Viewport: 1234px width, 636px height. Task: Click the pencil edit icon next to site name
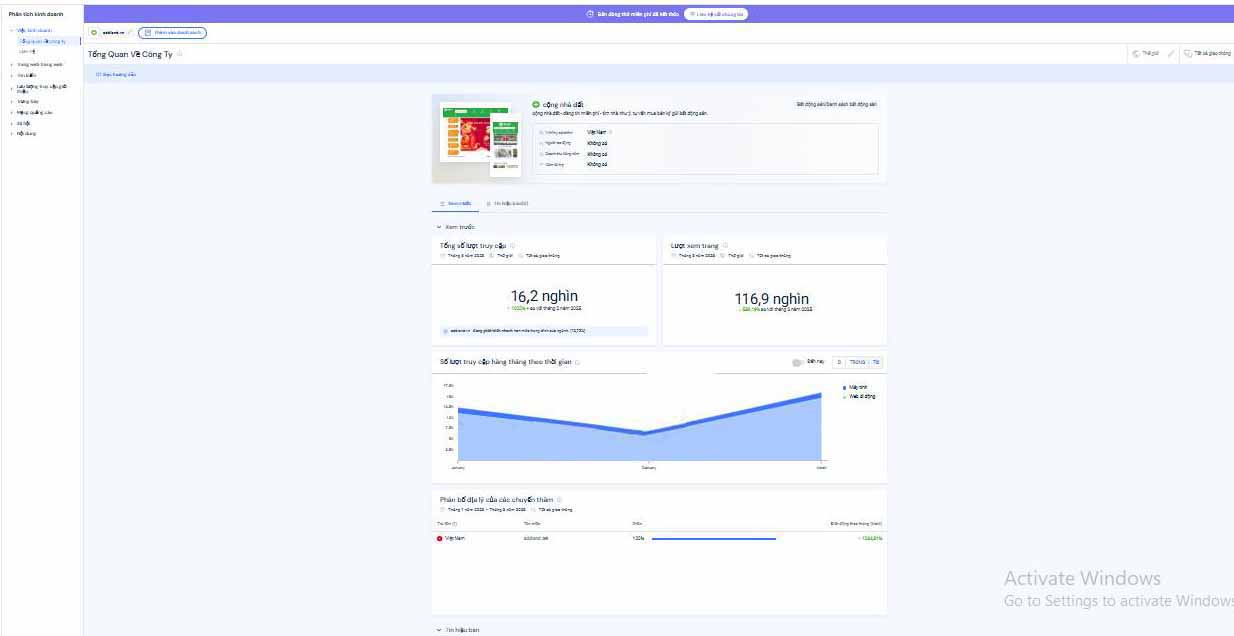pos(130,33)
